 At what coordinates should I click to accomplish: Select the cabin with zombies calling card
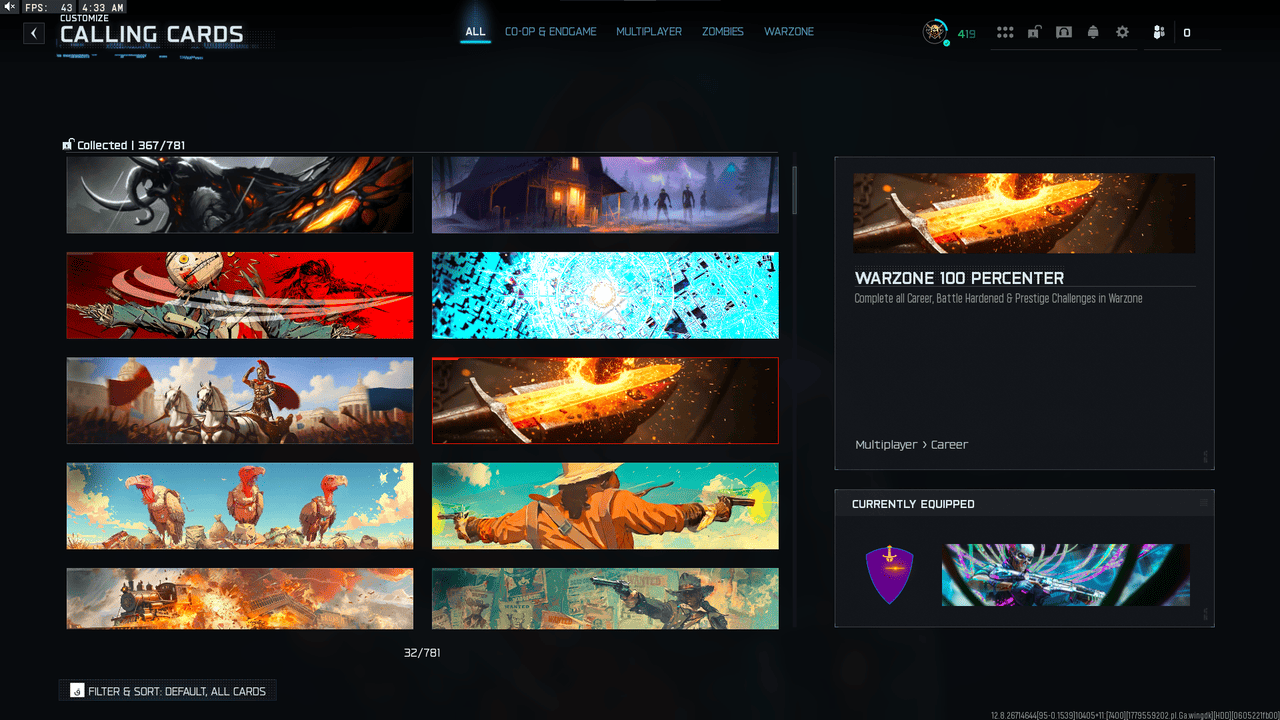tap(605, 194)
